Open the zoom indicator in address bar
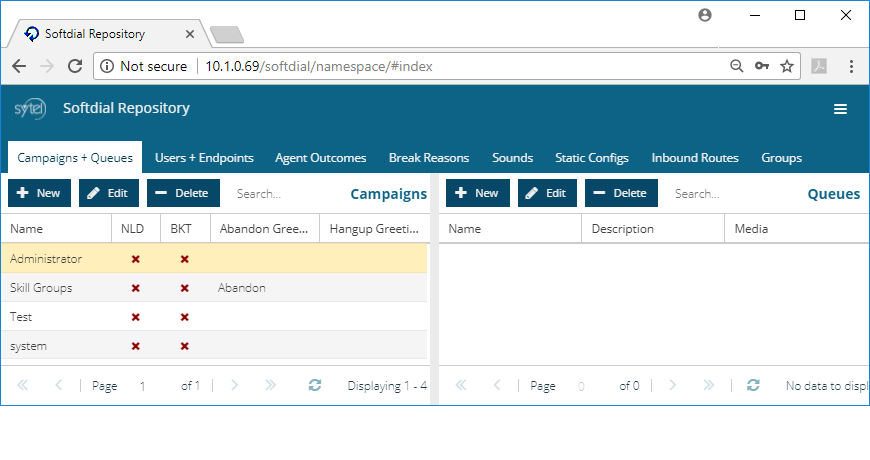Screen dimensions: 870x460 click(x=736, y=66)
